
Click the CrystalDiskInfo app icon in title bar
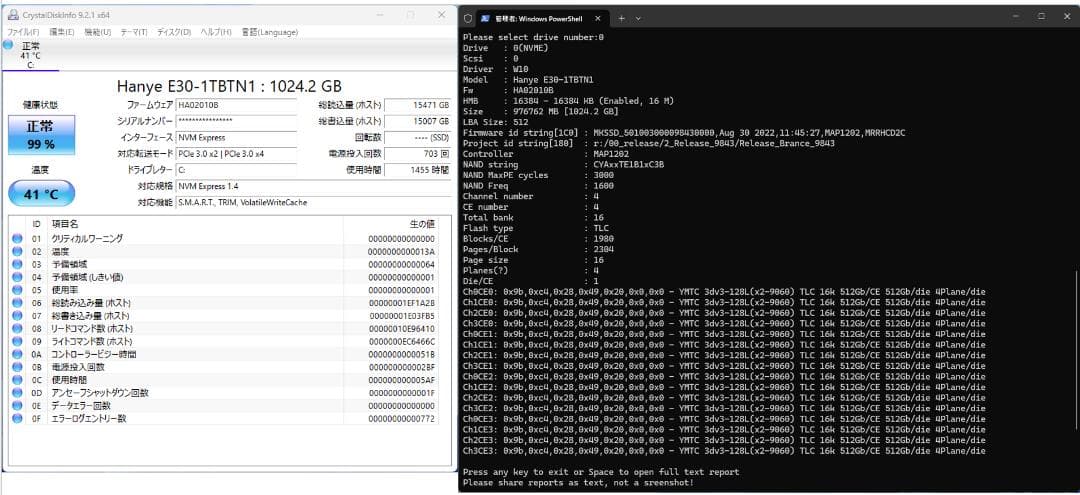tap(12, 15)
